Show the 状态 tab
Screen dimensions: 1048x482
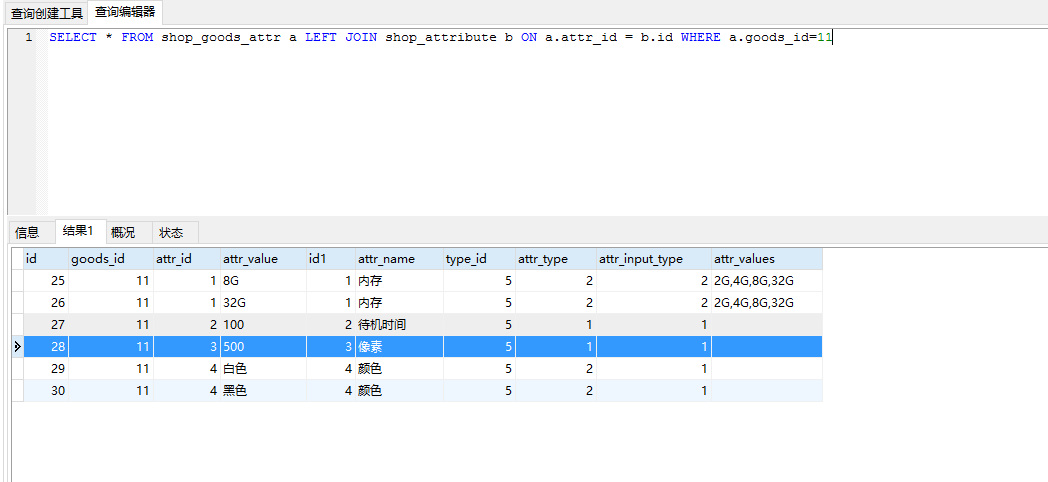click(x=171, y=232)
